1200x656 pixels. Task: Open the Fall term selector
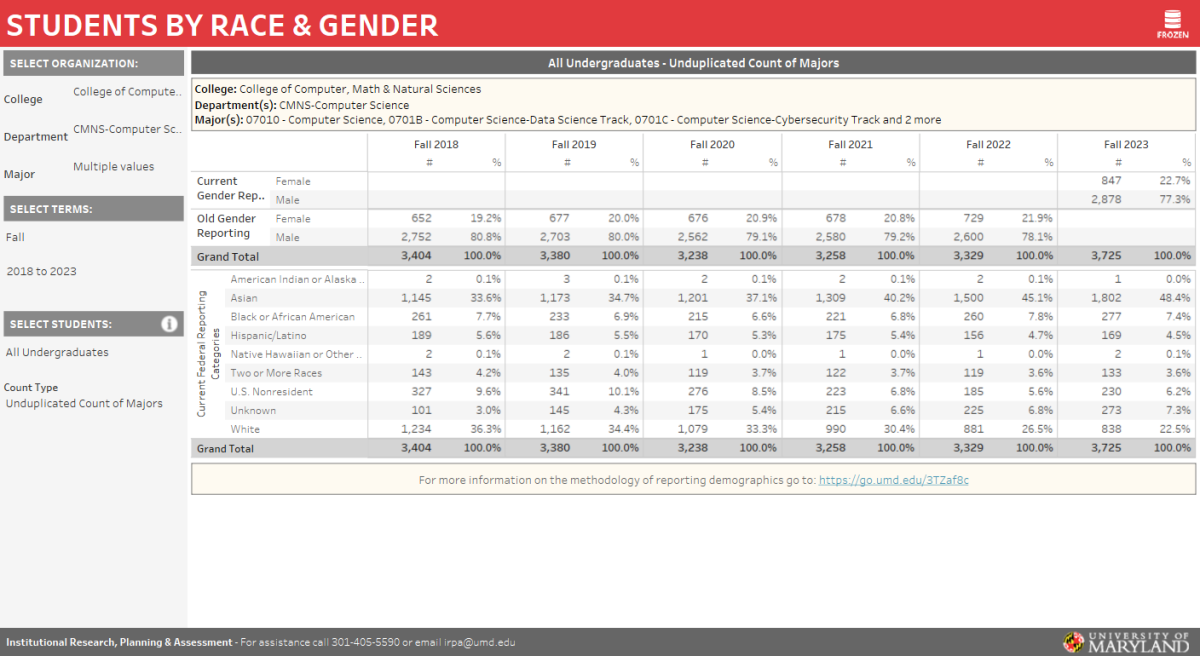(15, 237)
